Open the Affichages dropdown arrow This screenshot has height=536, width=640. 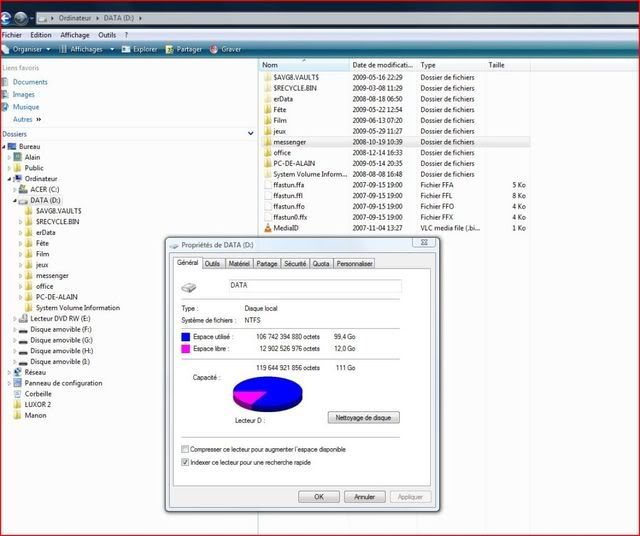[x=112, y=49]
